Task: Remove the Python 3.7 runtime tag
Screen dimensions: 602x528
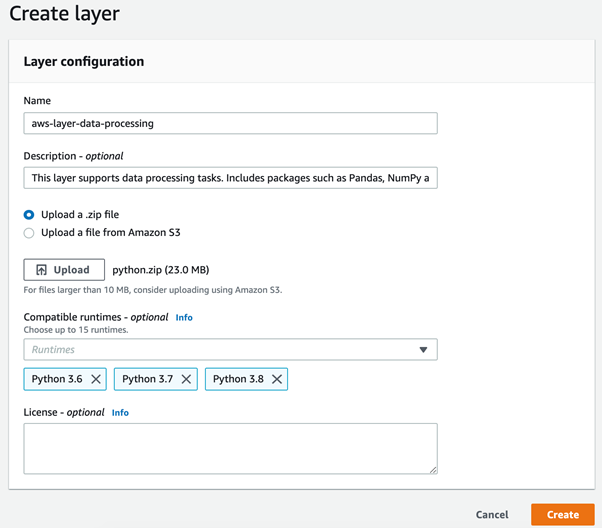Action: click(x=186, y=379)
